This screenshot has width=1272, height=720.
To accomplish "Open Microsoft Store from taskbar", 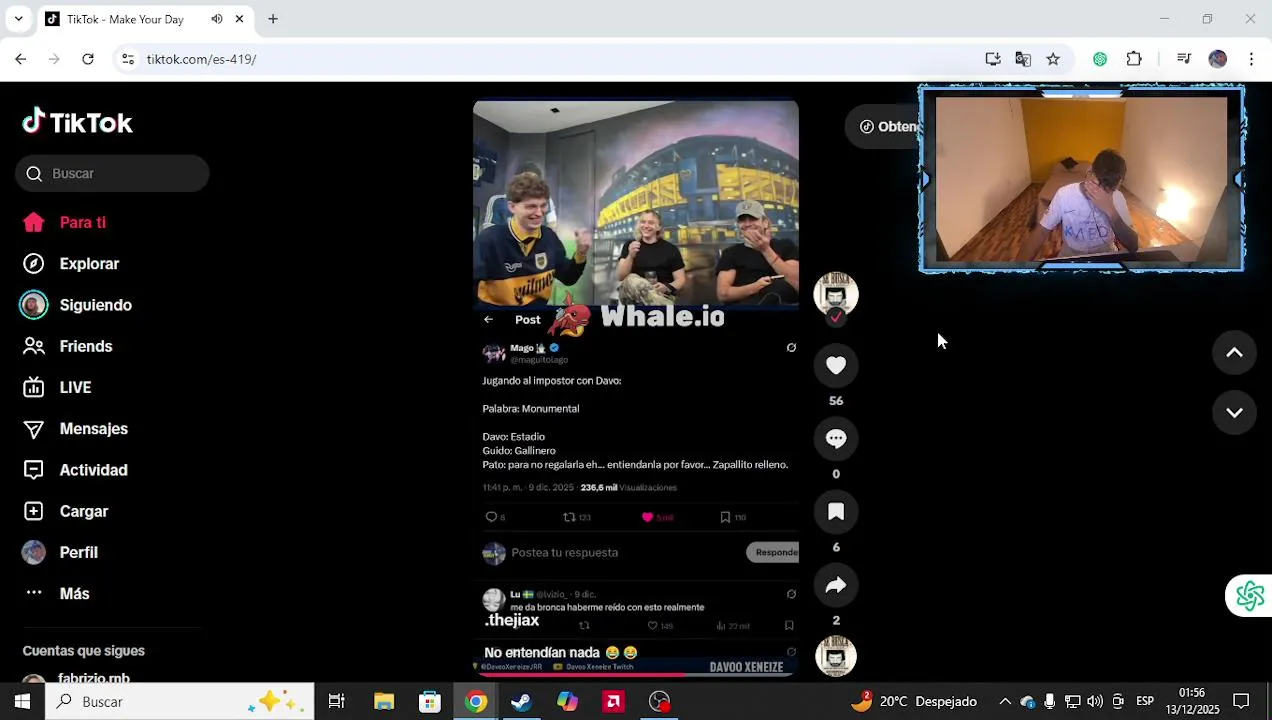I will coord(430,702).
